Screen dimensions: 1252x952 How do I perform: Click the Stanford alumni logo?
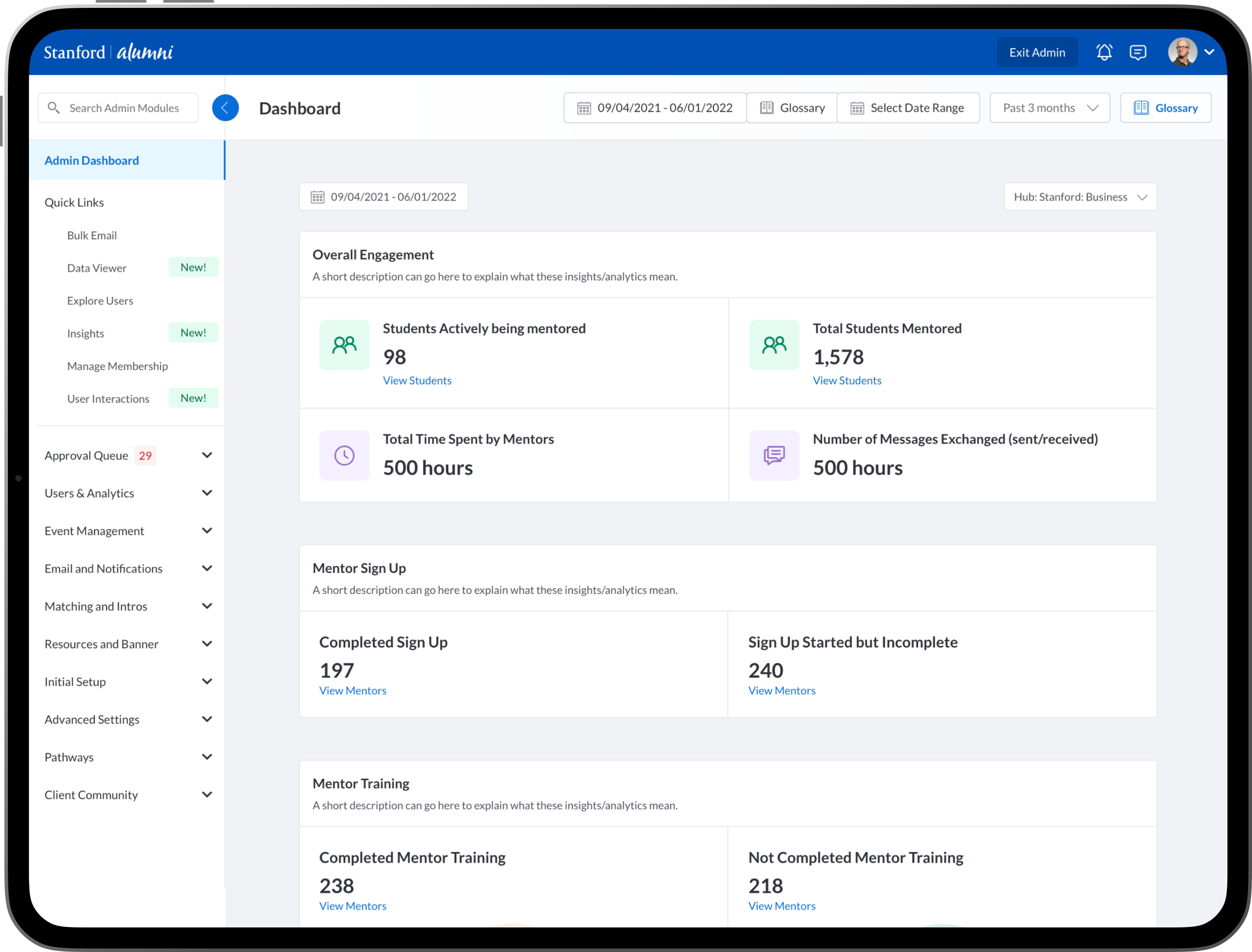(108, 52)
